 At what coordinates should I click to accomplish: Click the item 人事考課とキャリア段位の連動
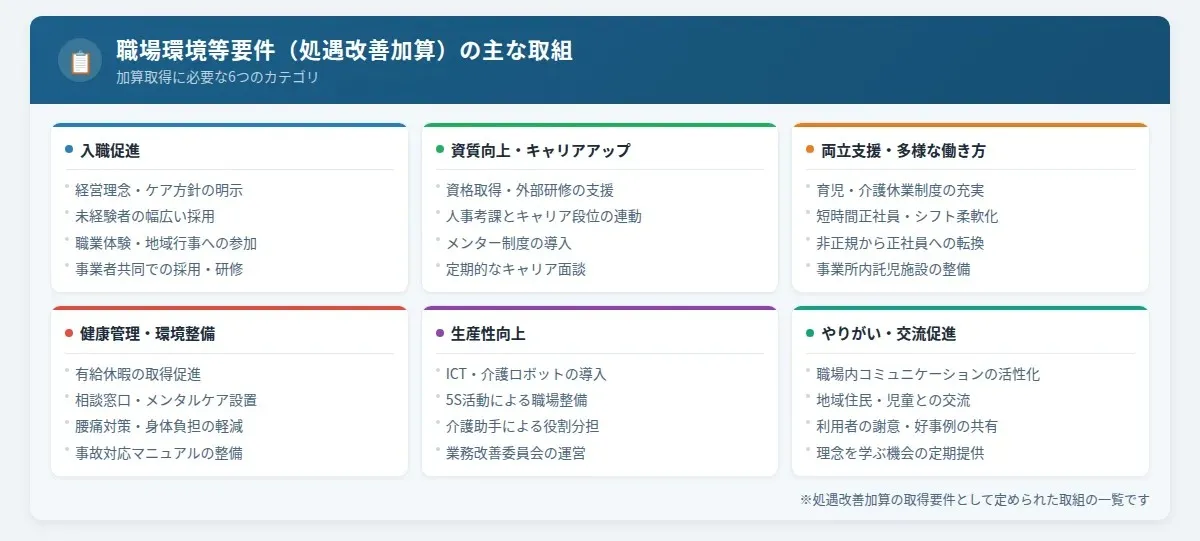coord(544,216)
